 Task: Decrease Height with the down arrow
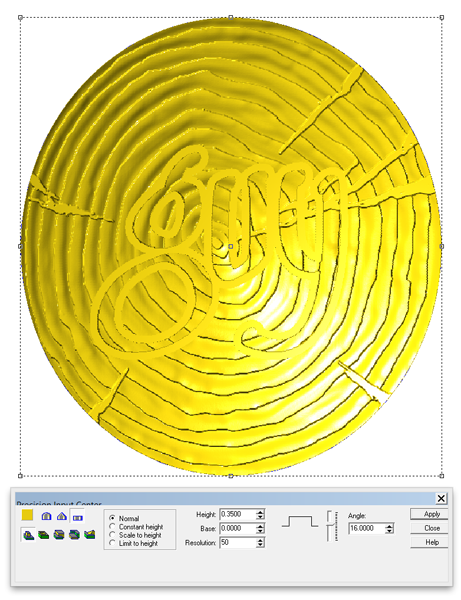[x=260, y=517]
